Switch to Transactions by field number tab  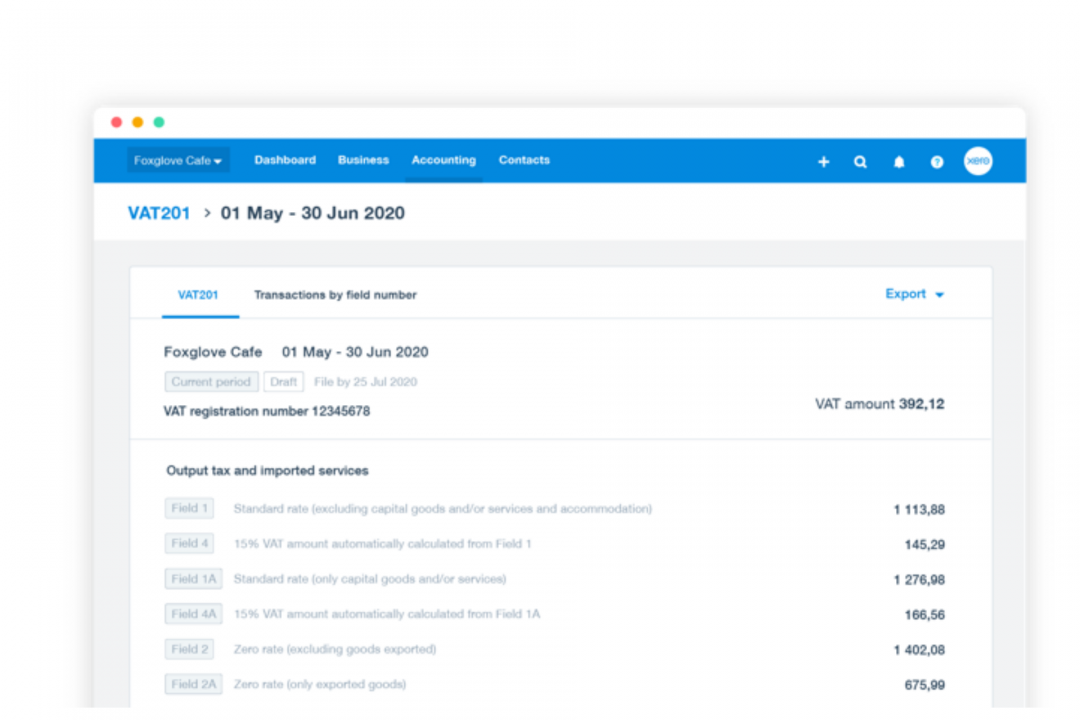click(335, 295)
